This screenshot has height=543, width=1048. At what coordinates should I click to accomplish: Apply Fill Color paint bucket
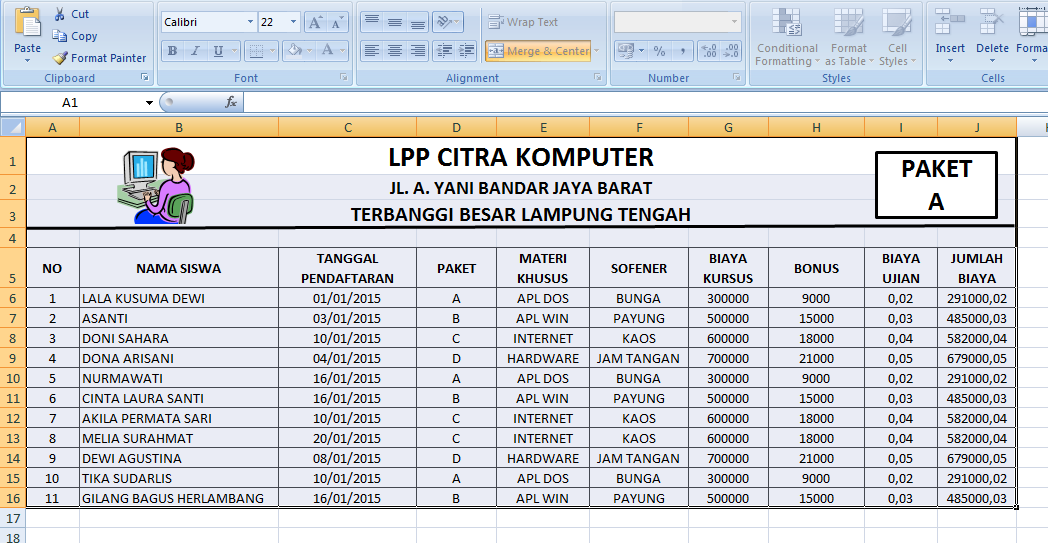(x=293, y=51)
